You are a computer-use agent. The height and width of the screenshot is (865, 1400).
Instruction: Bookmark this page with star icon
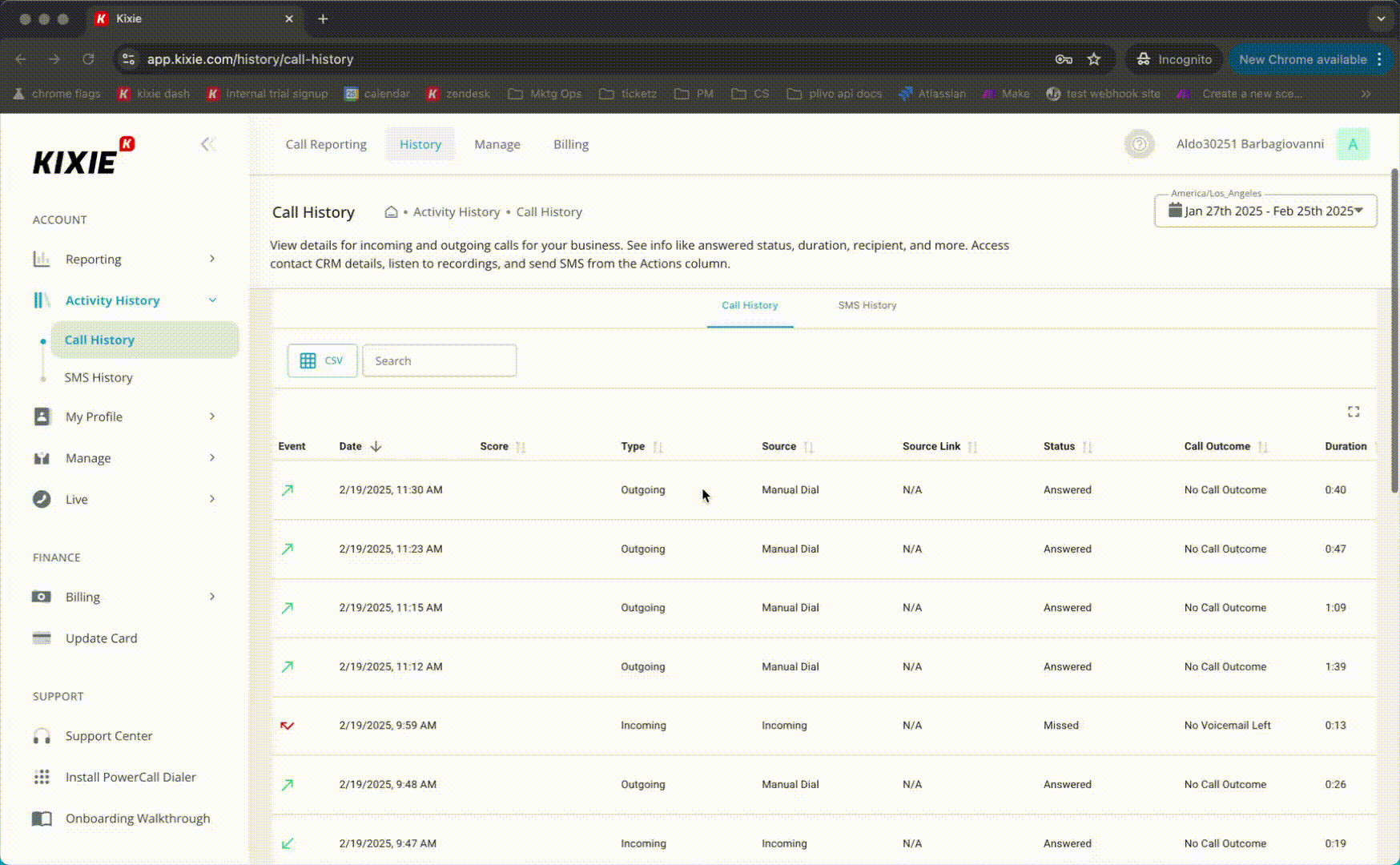[1094, 59]
